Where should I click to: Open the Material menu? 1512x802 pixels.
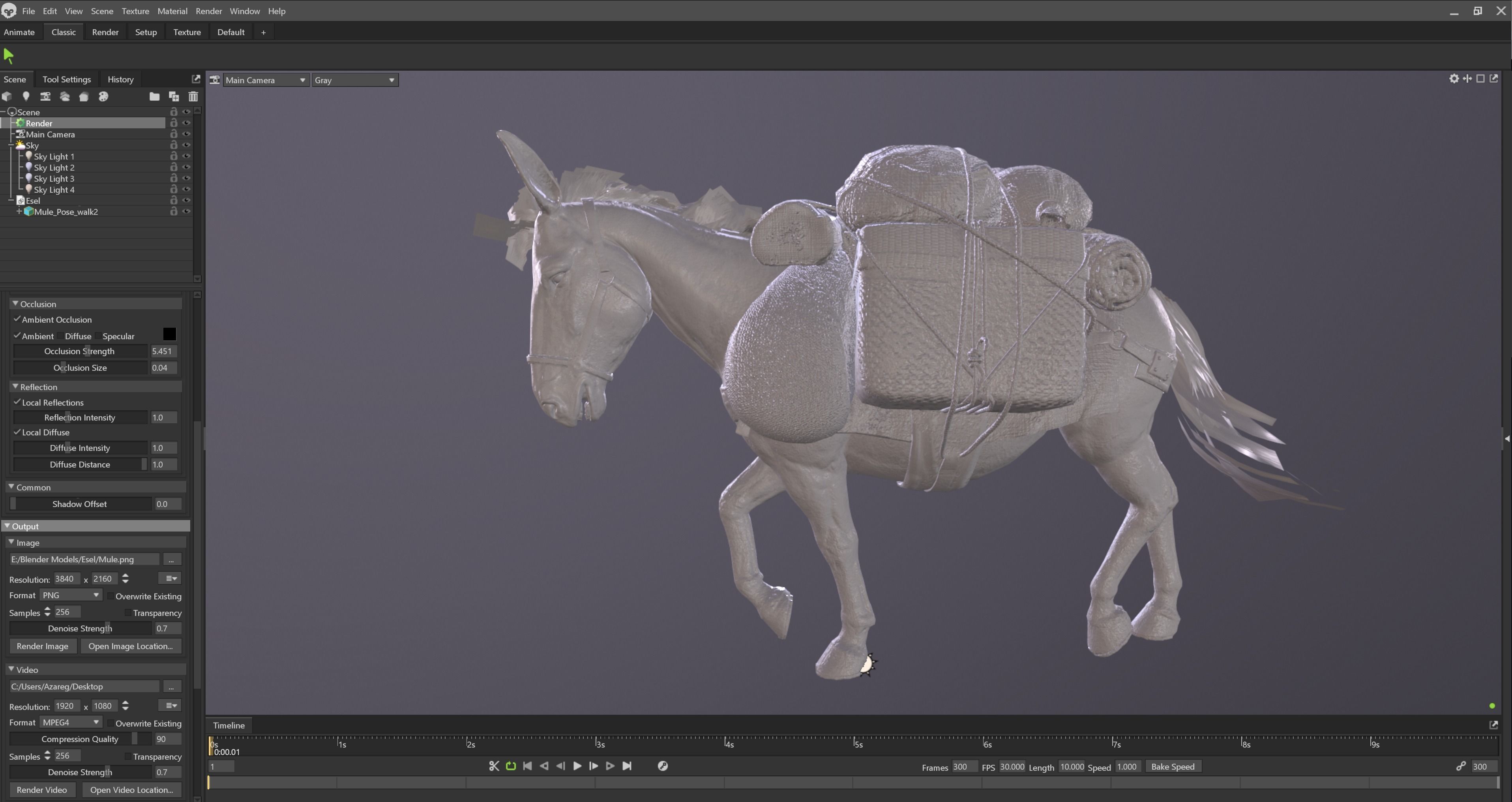point(172,11)
